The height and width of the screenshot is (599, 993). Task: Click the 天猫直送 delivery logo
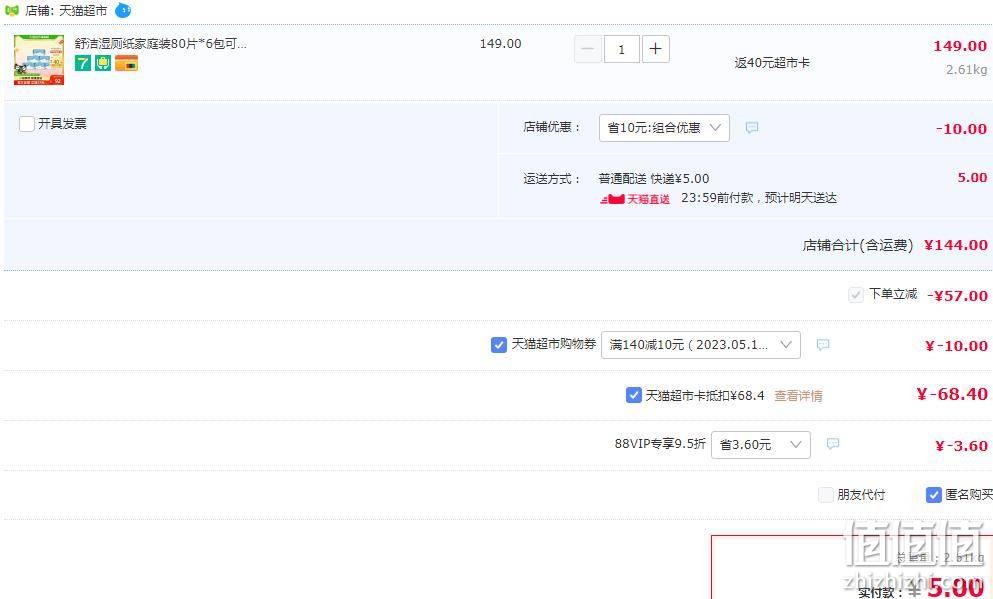(x=635, y=199)
